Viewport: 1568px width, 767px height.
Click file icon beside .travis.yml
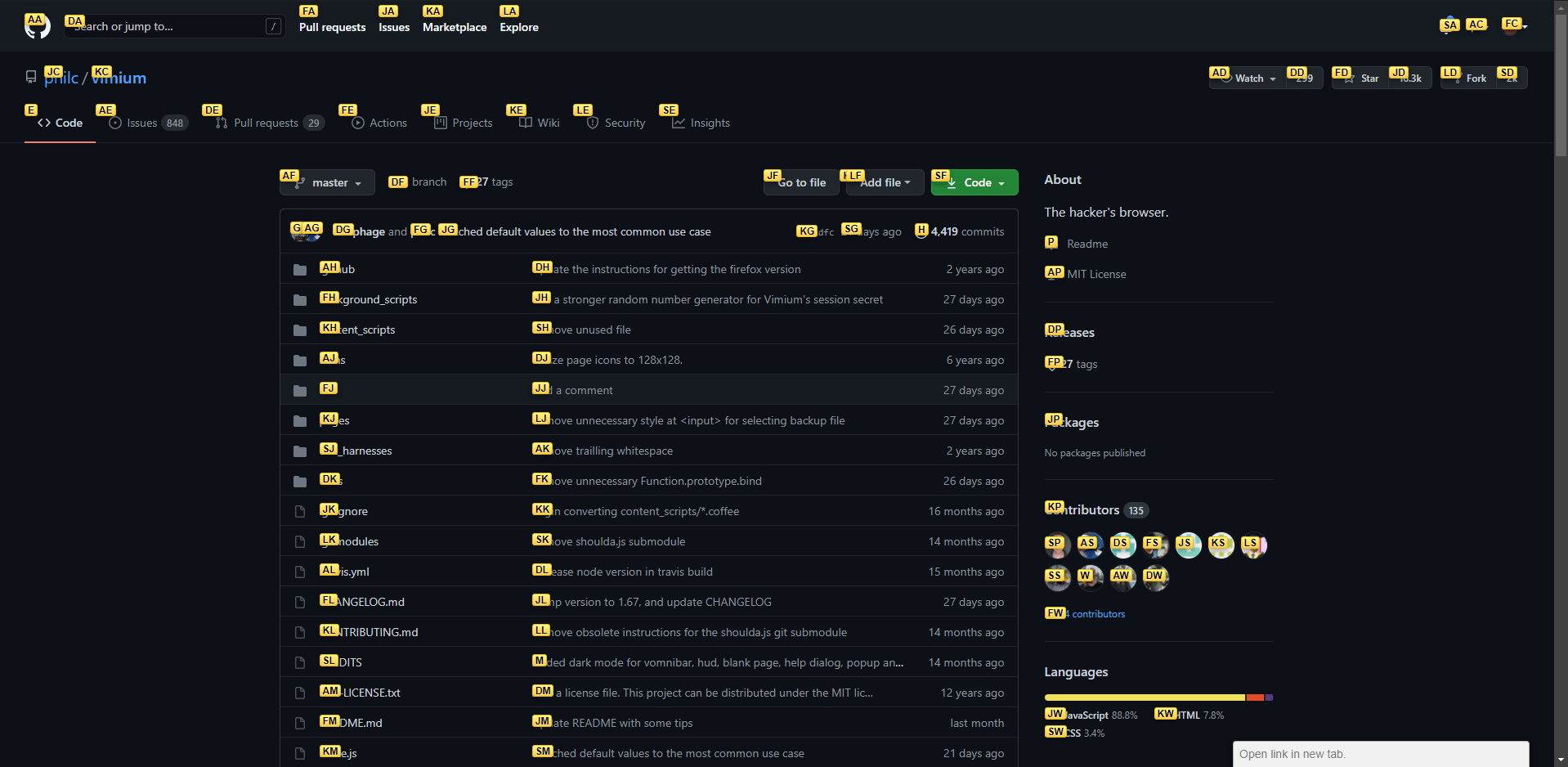tap(300, 572)
